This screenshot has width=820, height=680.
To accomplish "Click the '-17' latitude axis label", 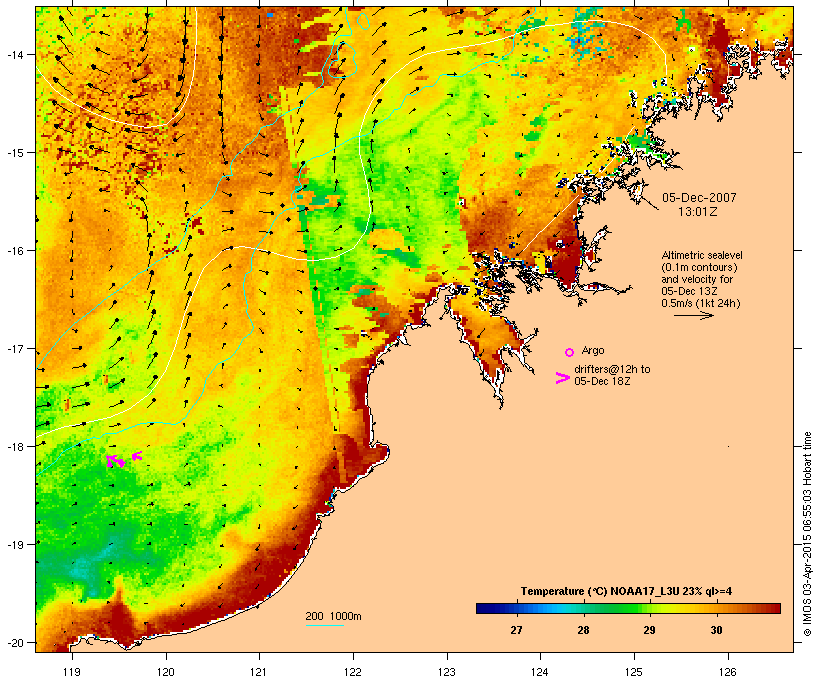I will (x=14, y=348).
